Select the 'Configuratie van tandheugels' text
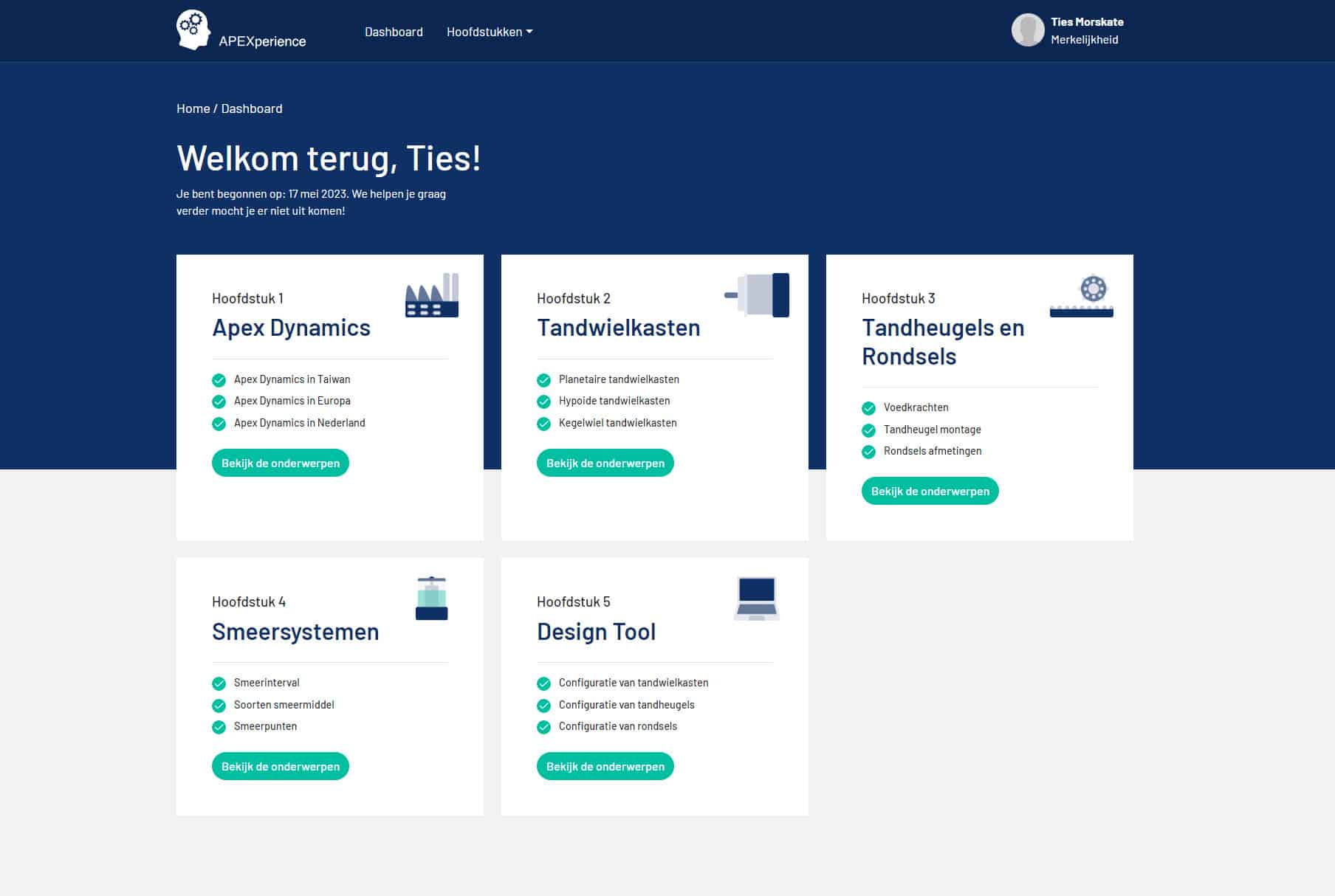 pyautogui.click(x=627, y=705)
